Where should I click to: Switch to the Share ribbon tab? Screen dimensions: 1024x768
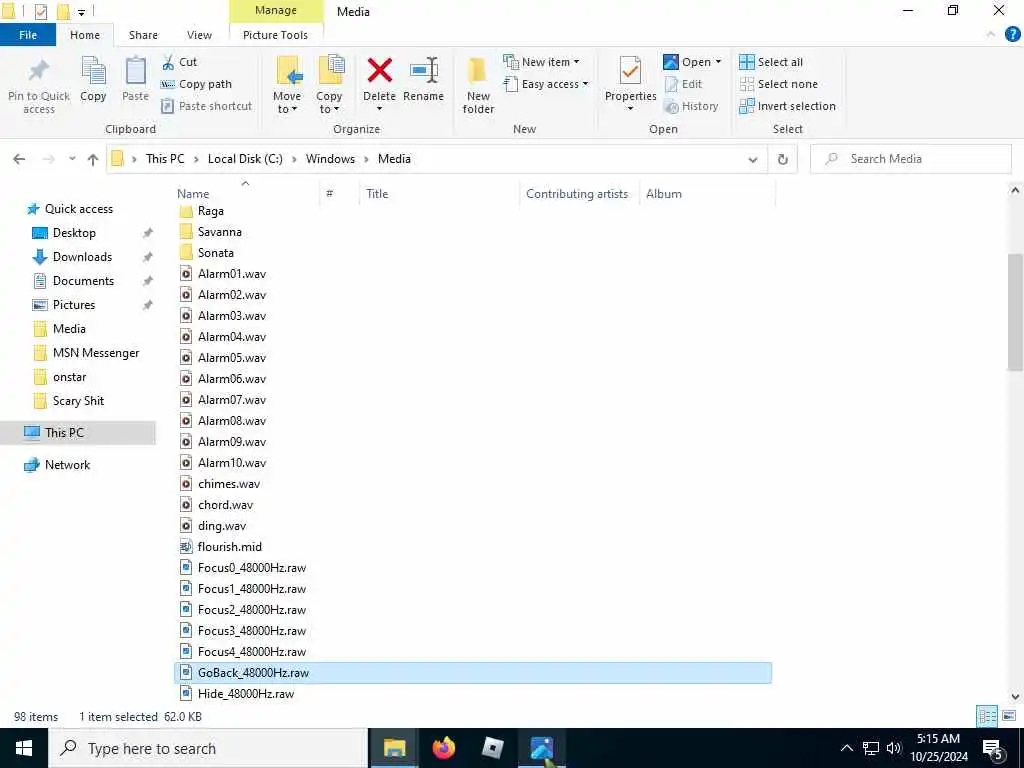[143, 35]
